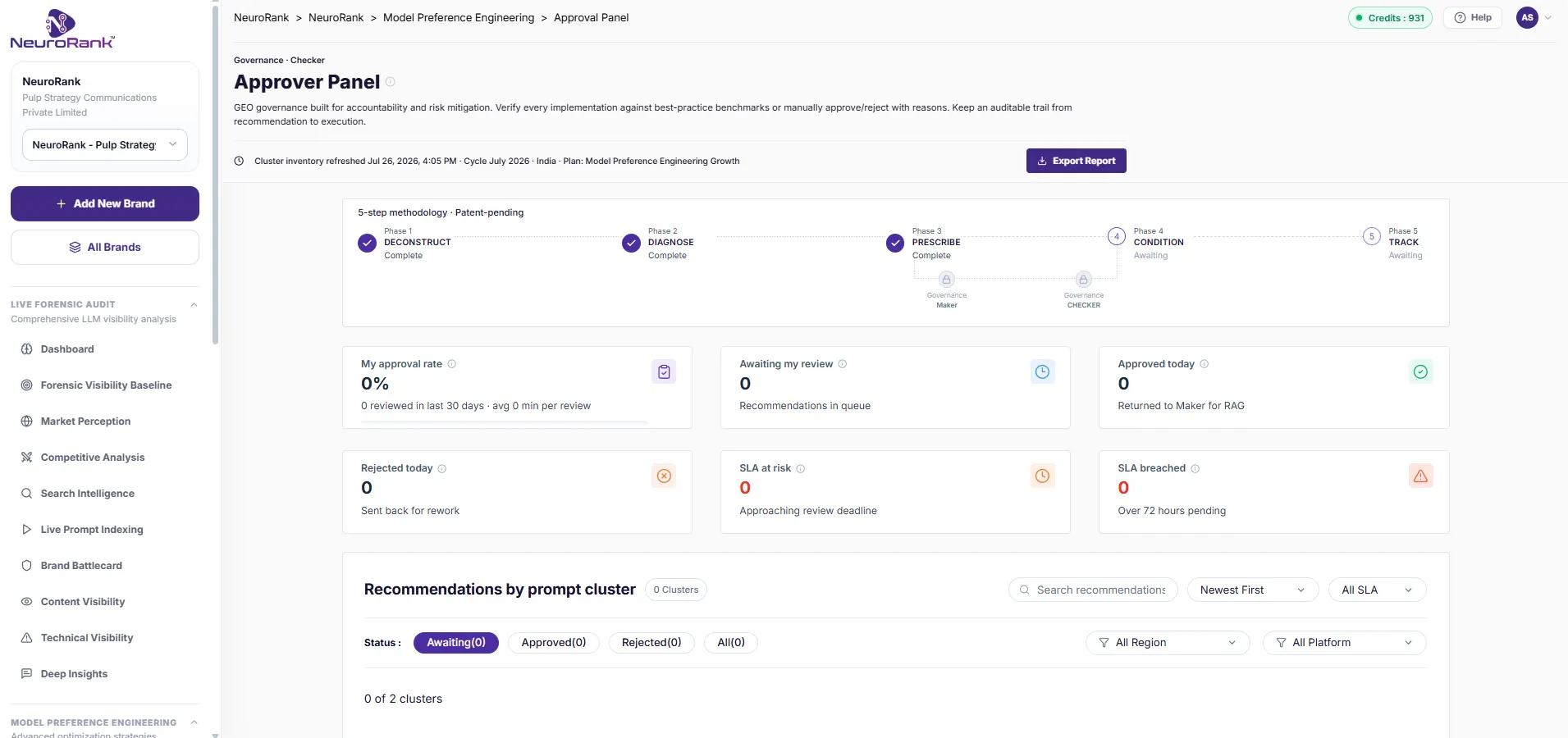Image resolution: width=1568 pixels, height=738 pixels.
Task: Select the Awaiting(0) status filter
Action: [x=456, y=643]
